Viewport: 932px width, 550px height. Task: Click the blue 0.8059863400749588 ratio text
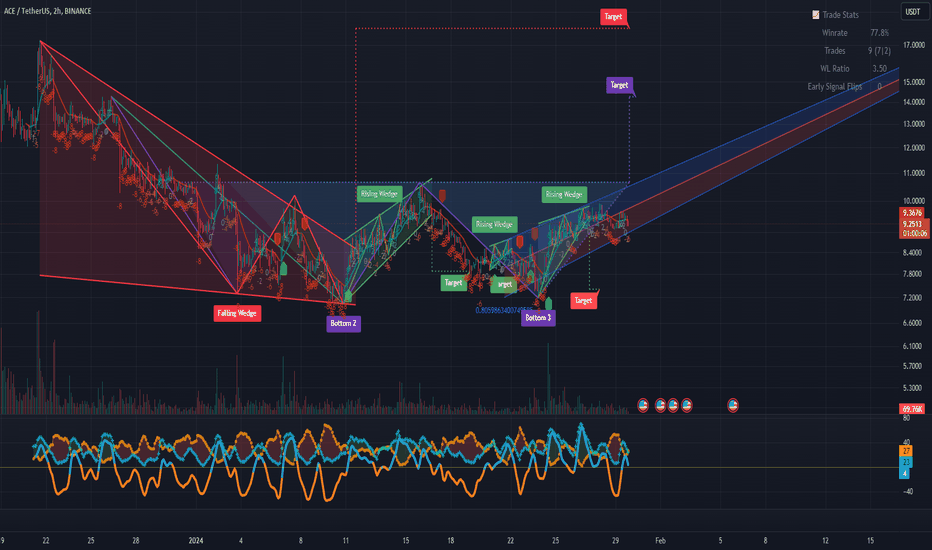coord(504,310)
